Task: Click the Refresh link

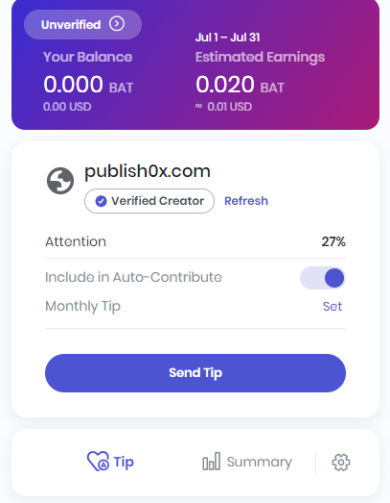Action: click(x=246, y=201)
